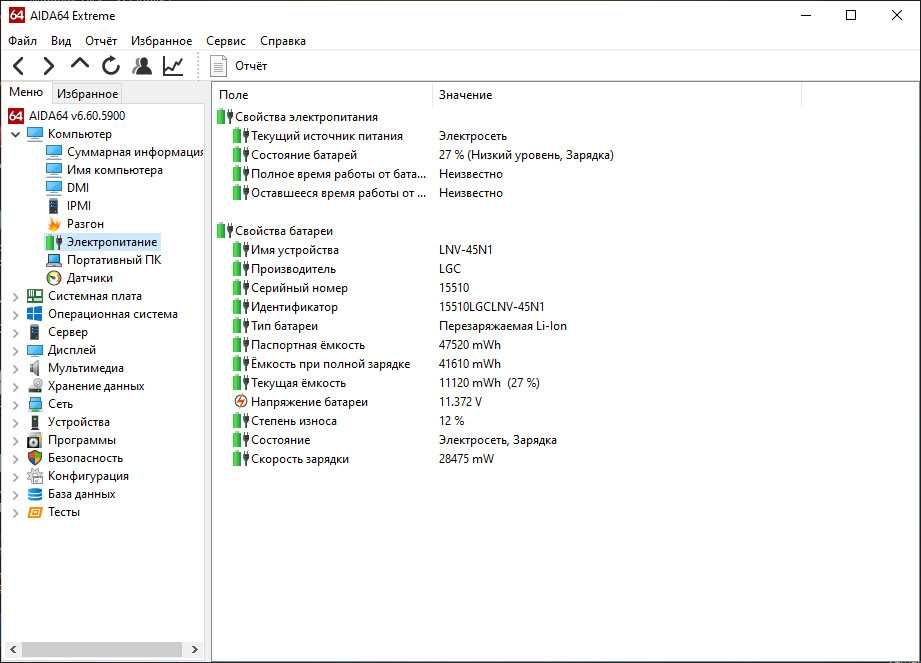Viewport: 921px width, 663px height.
Task: Maximize the AIDA64 Extreme window
Action: coord(851,15)
